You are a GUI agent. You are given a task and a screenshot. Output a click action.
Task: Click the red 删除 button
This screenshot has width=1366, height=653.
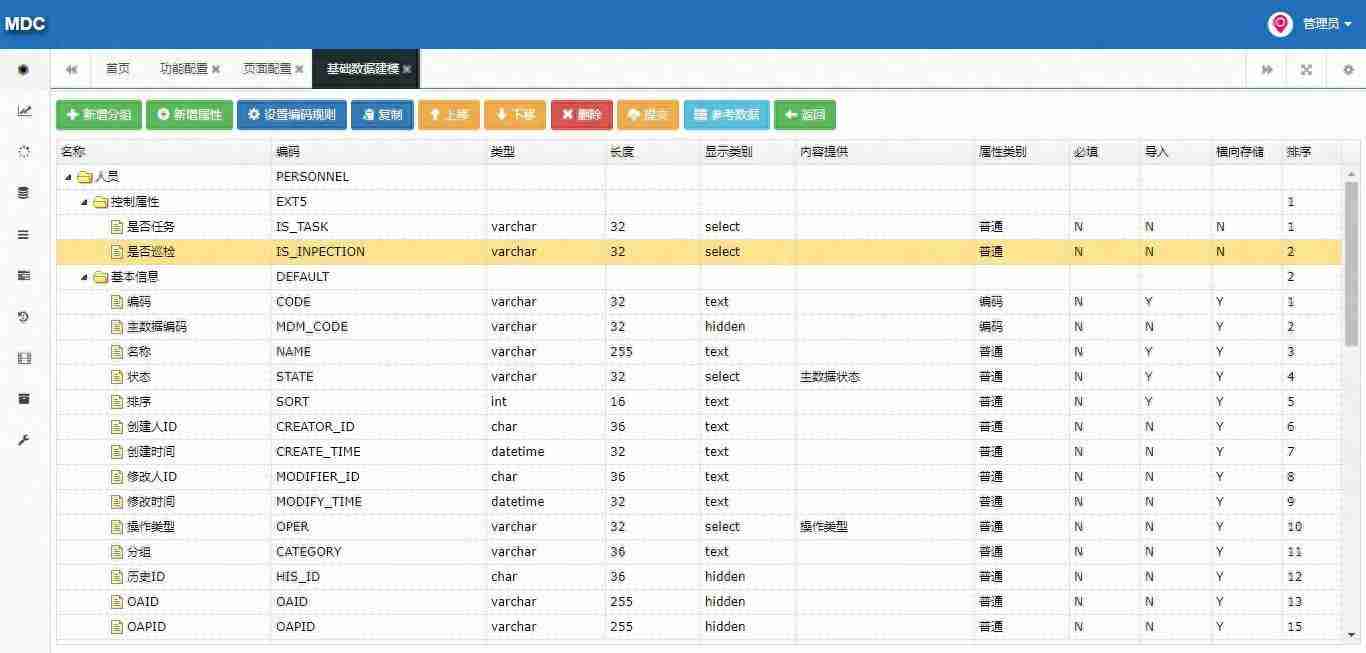[581, 115]
